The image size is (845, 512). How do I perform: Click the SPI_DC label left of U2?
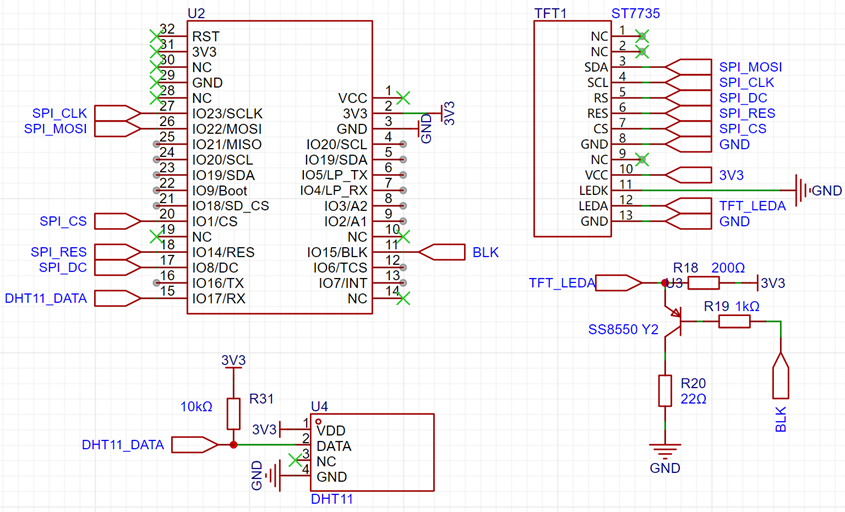[63, 267]
